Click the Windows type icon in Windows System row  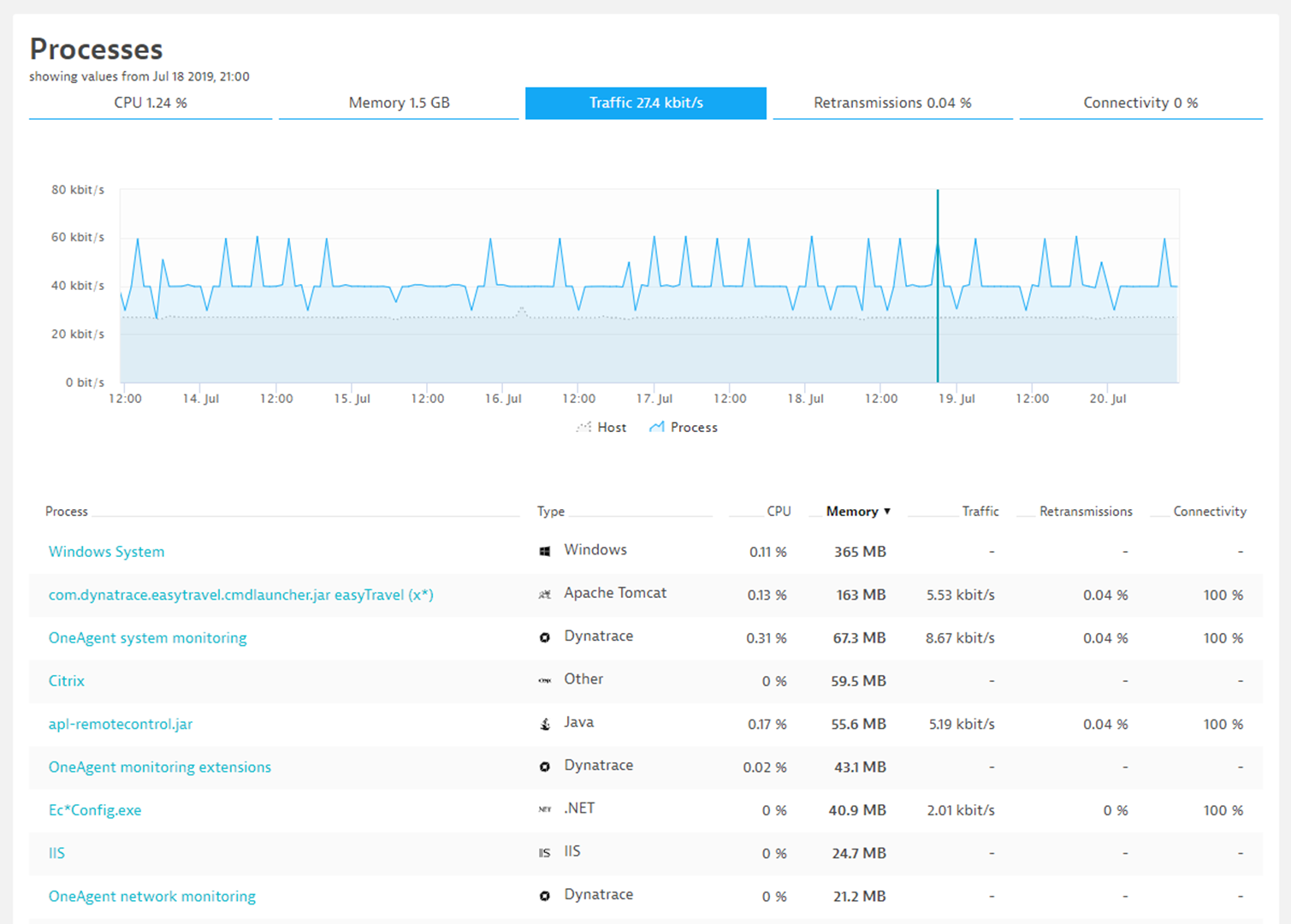click(x=545, y=552)
